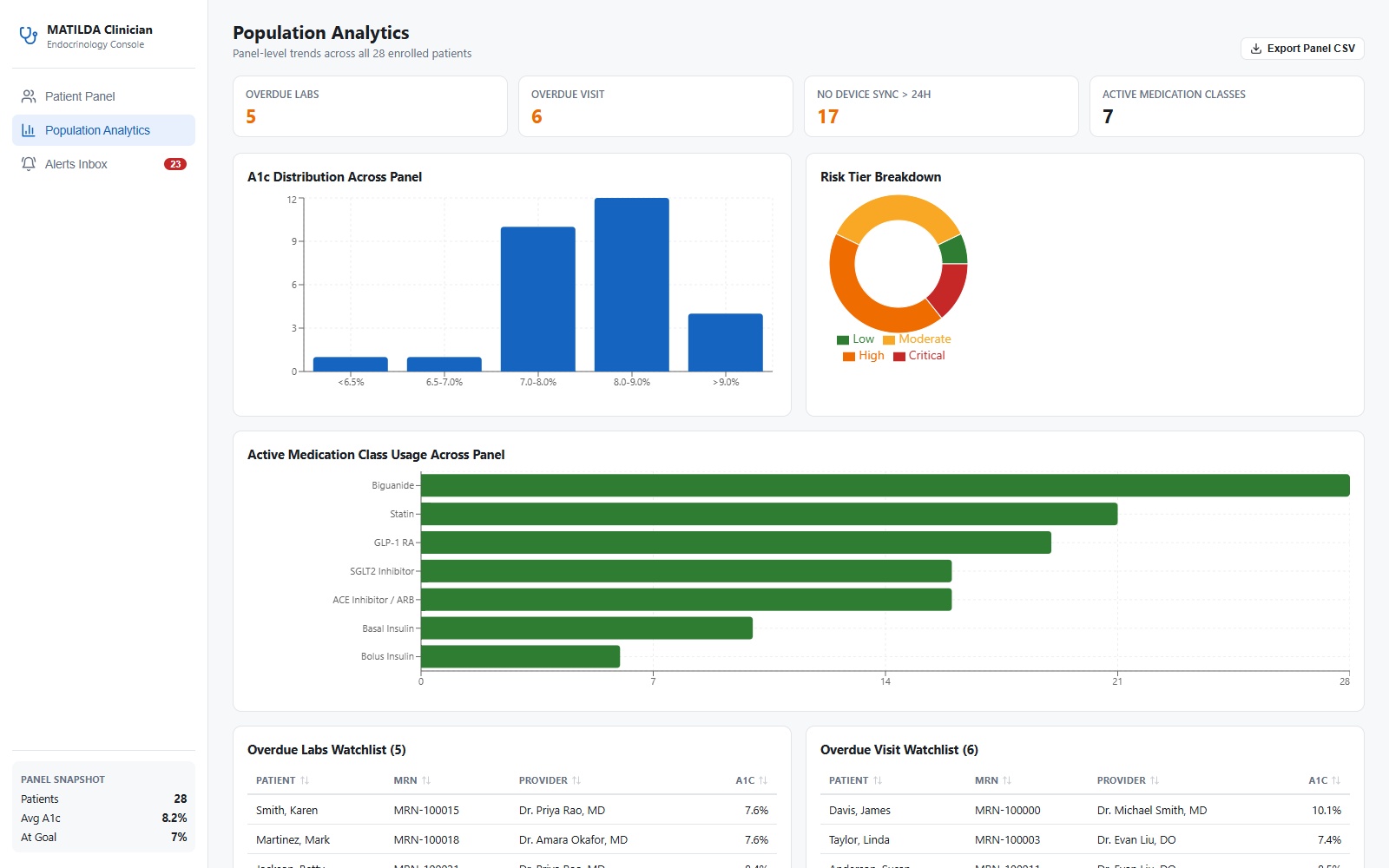Viewport: 1389px width, 868px height.
Task: Click the Overdue Labs summary card
Action: tap(370, 106)
